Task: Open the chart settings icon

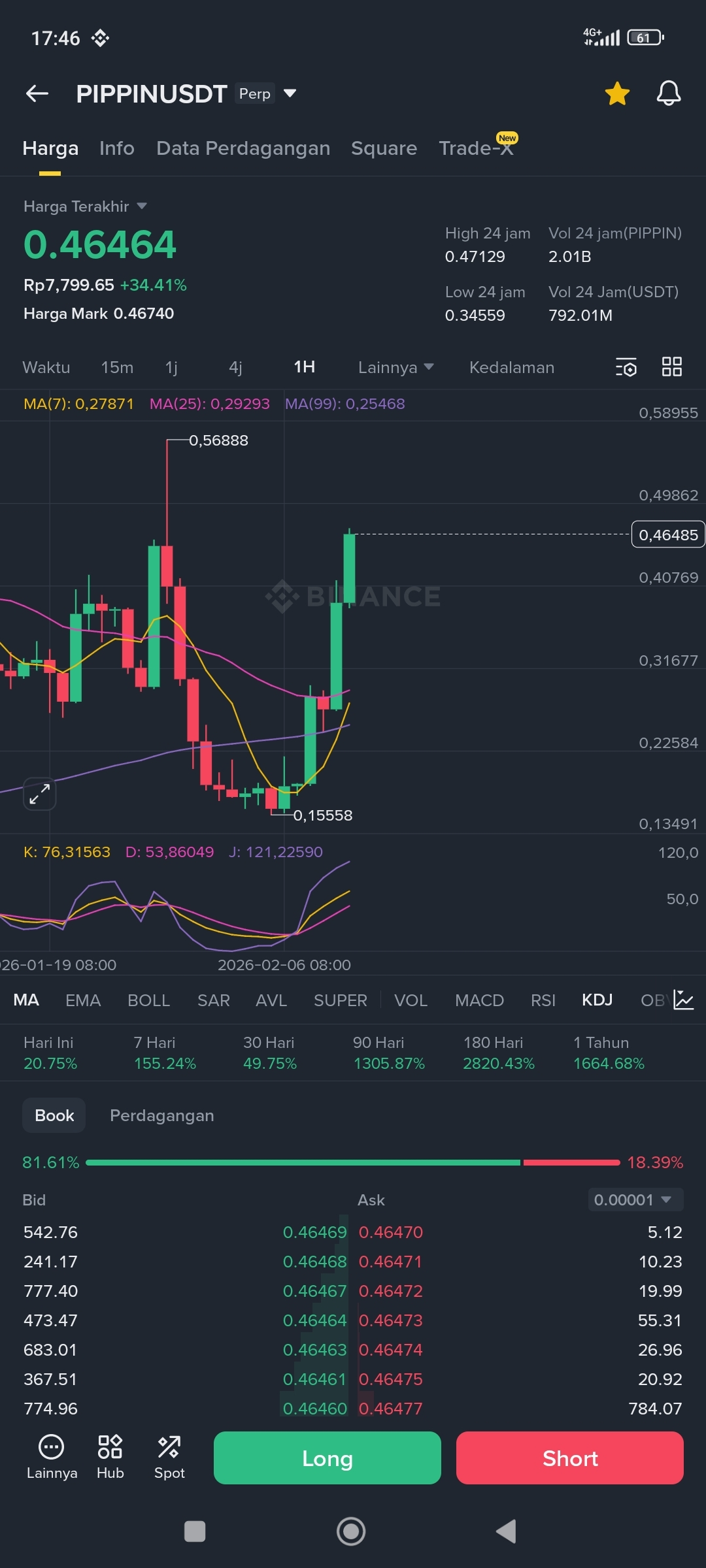Action: [626, 367]
